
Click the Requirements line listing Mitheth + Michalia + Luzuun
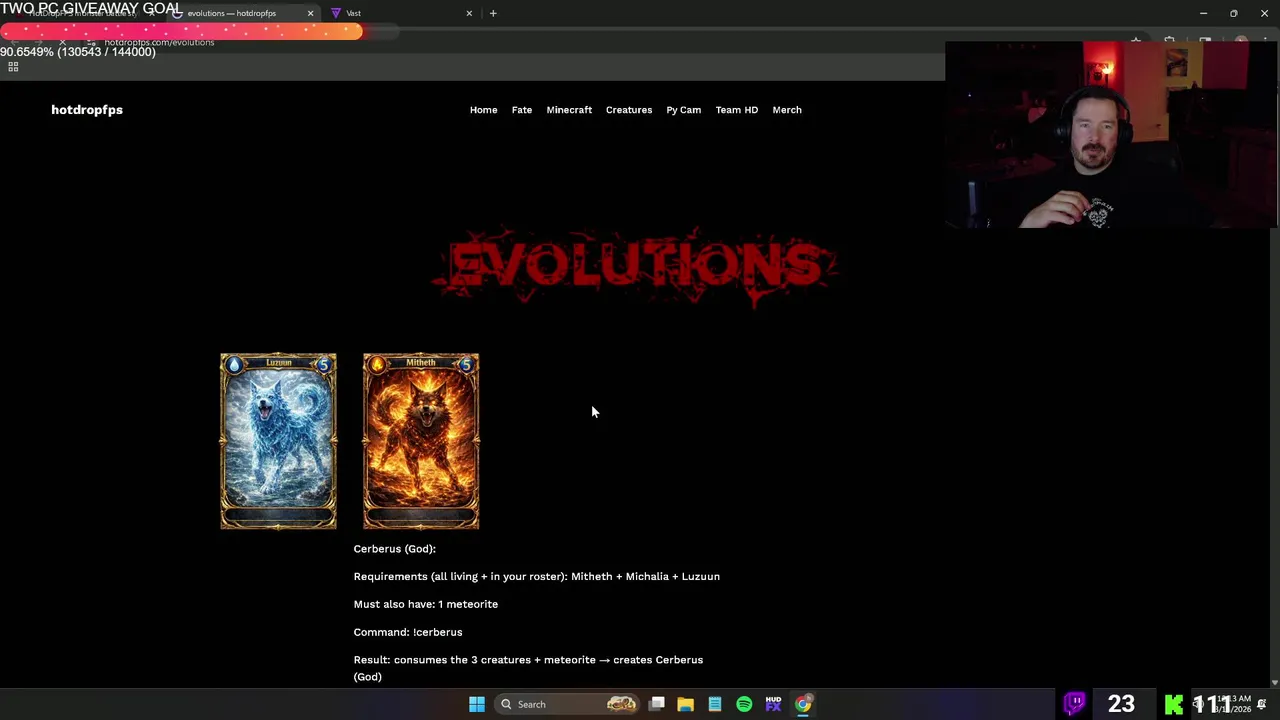click(x=536, y=577)
